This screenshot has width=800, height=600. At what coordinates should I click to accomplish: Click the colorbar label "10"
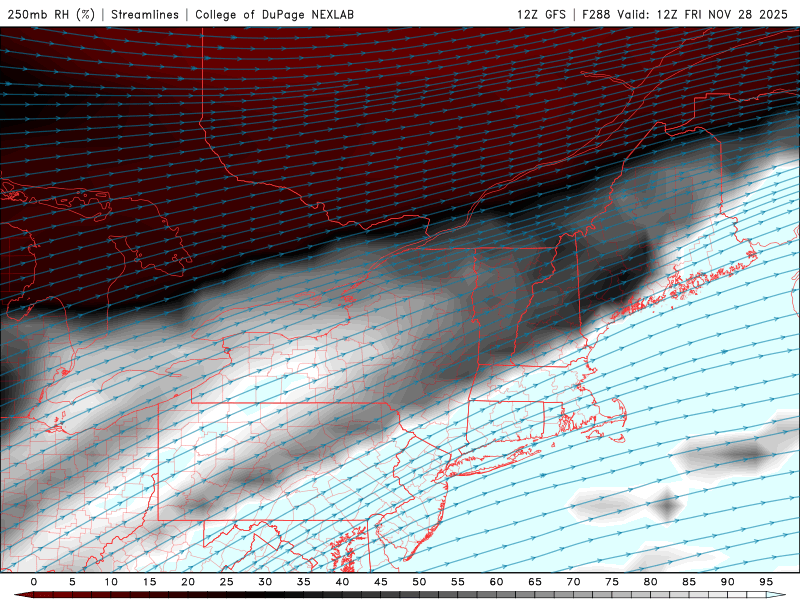pos(111,582)
